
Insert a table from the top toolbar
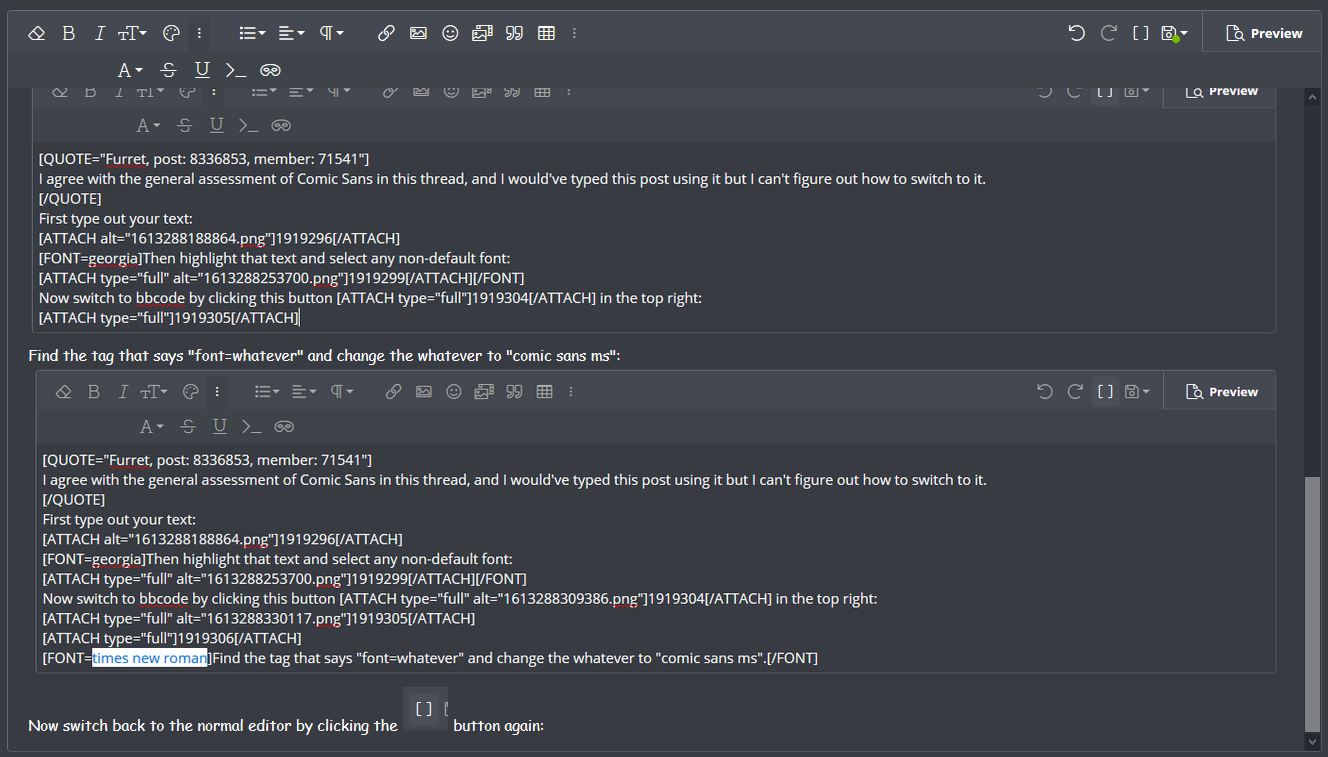tap(546, 33)
